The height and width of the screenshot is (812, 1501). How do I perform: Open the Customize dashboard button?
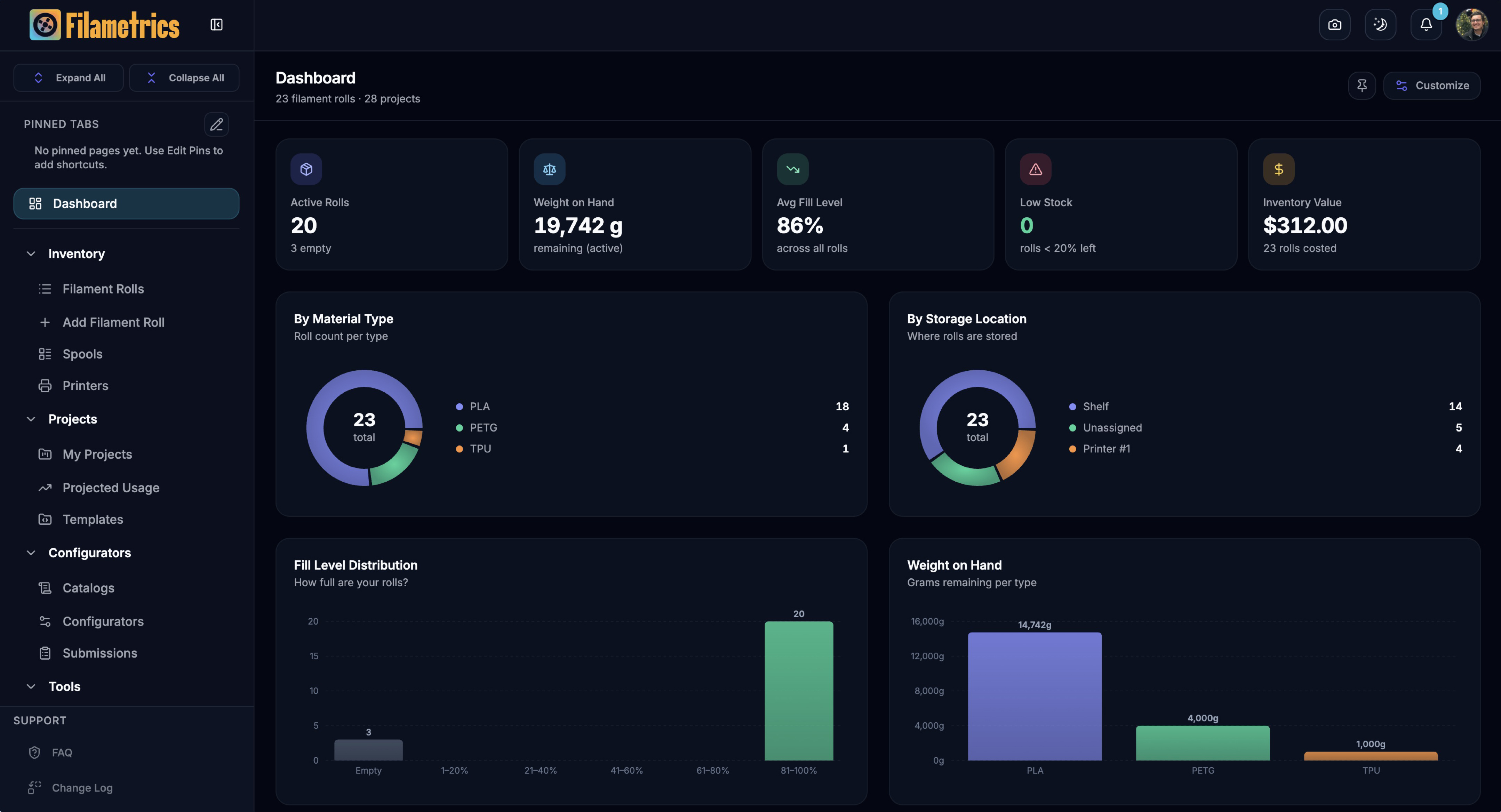tap(1432, 86)
